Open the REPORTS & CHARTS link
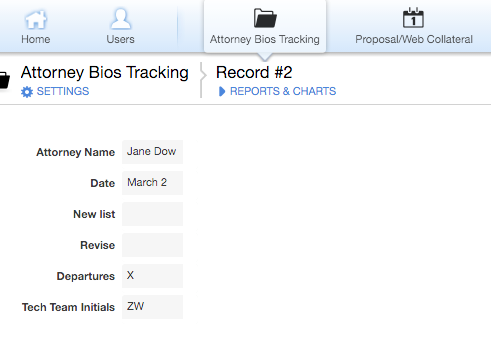491x363 pixels. 283,91
